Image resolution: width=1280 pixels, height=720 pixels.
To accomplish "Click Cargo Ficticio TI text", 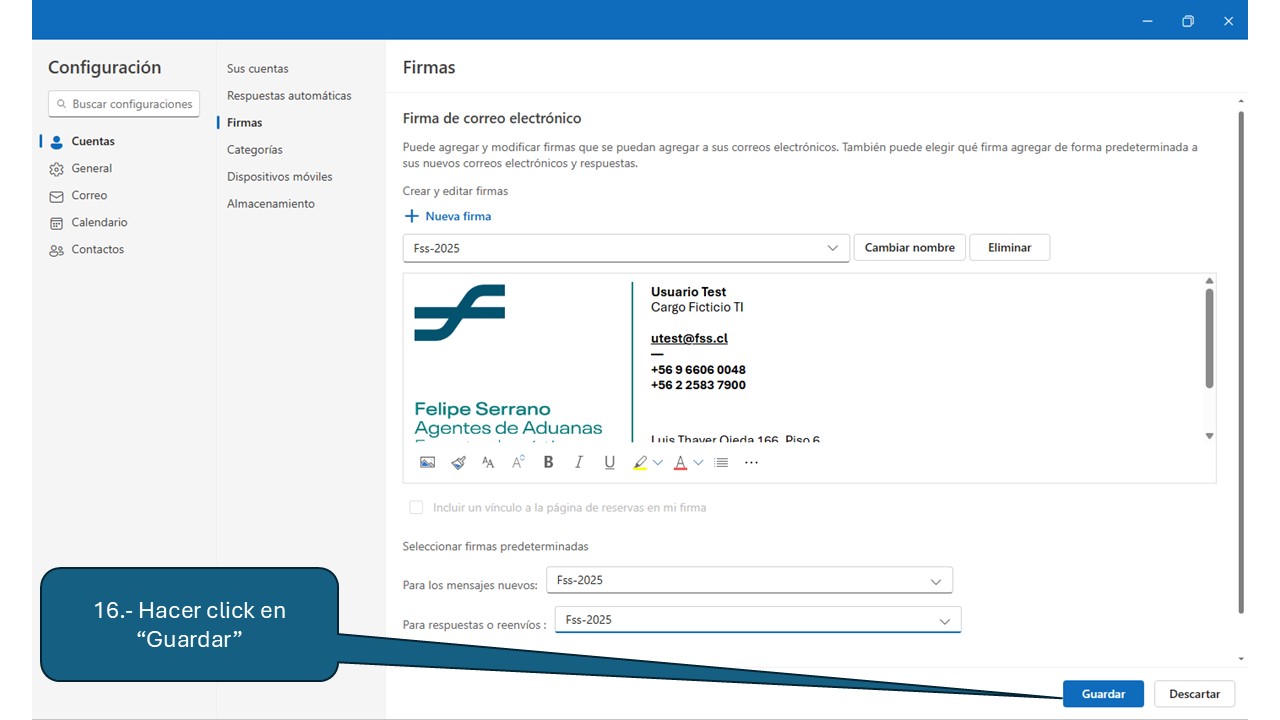I will [x=697, y=307].
